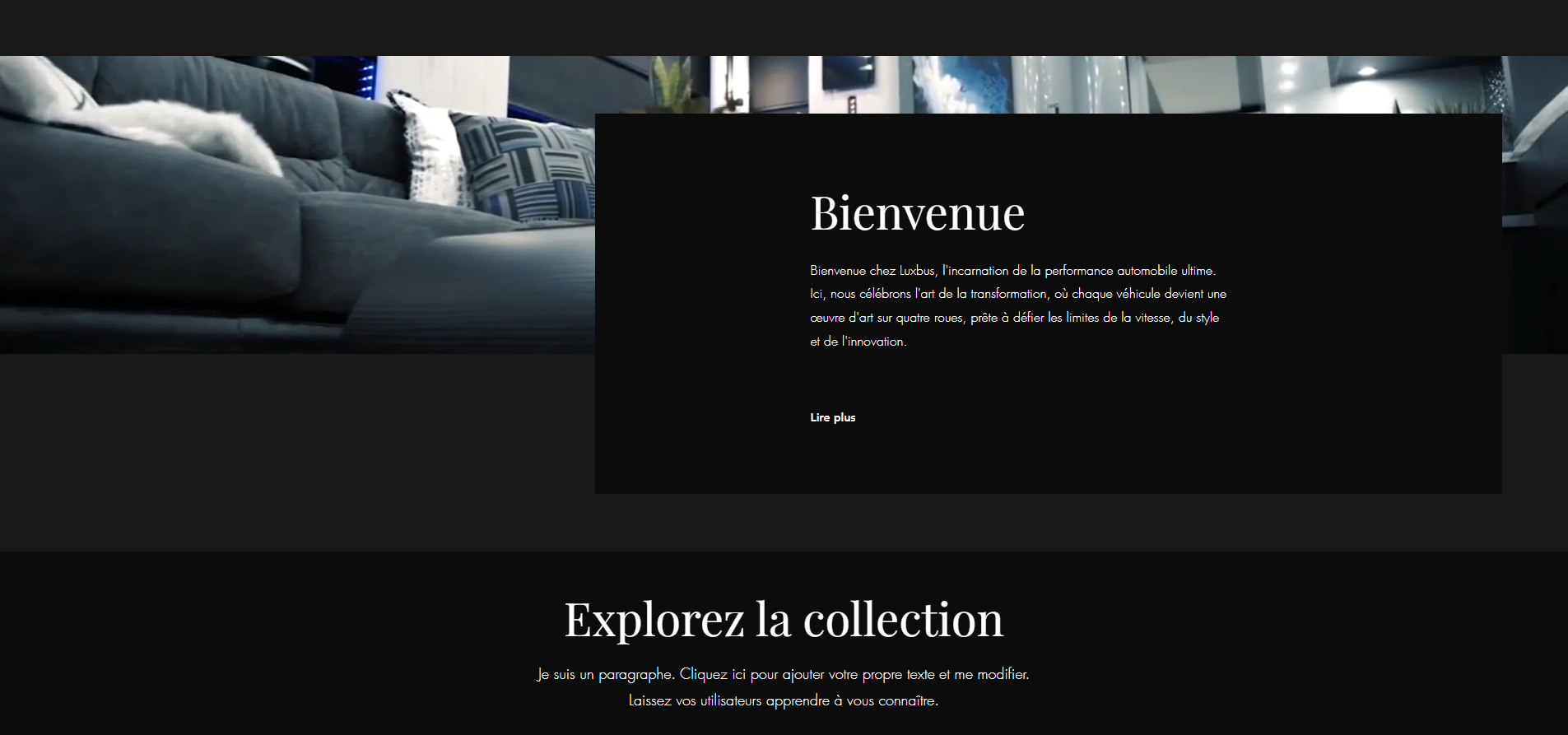Viewport: 1568px width, 735px height.
Task: Click the word "Luxbus" in the paragraph
Action: pyautogui.click(x=917, y=271)
